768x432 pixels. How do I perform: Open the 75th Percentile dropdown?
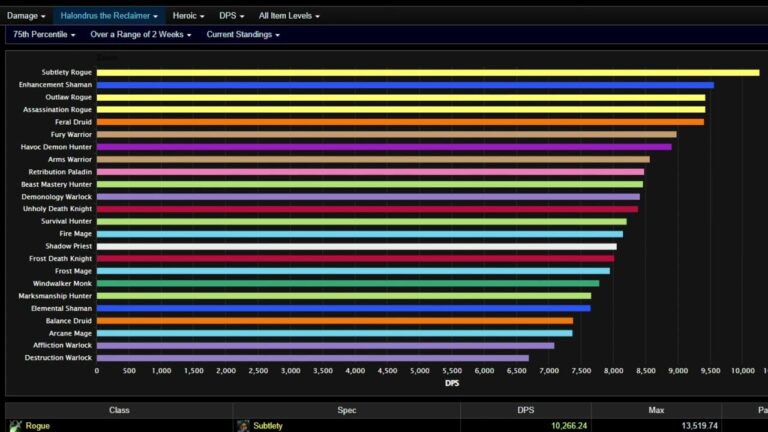(x=44, y=34)
